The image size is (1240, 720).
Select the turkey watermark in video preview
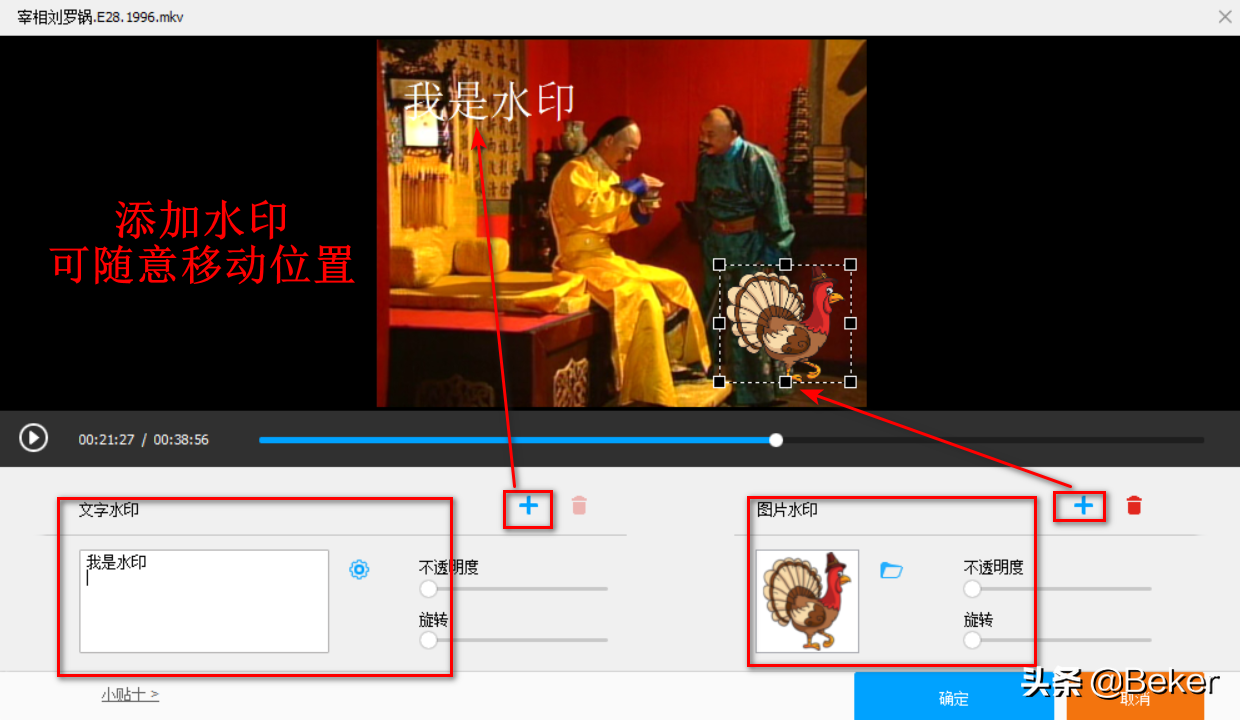tap(785, 323)
